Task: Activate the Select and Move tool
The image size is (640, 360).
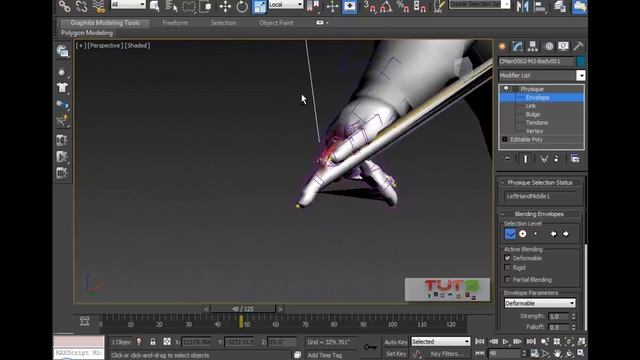Action: [225, 7]
